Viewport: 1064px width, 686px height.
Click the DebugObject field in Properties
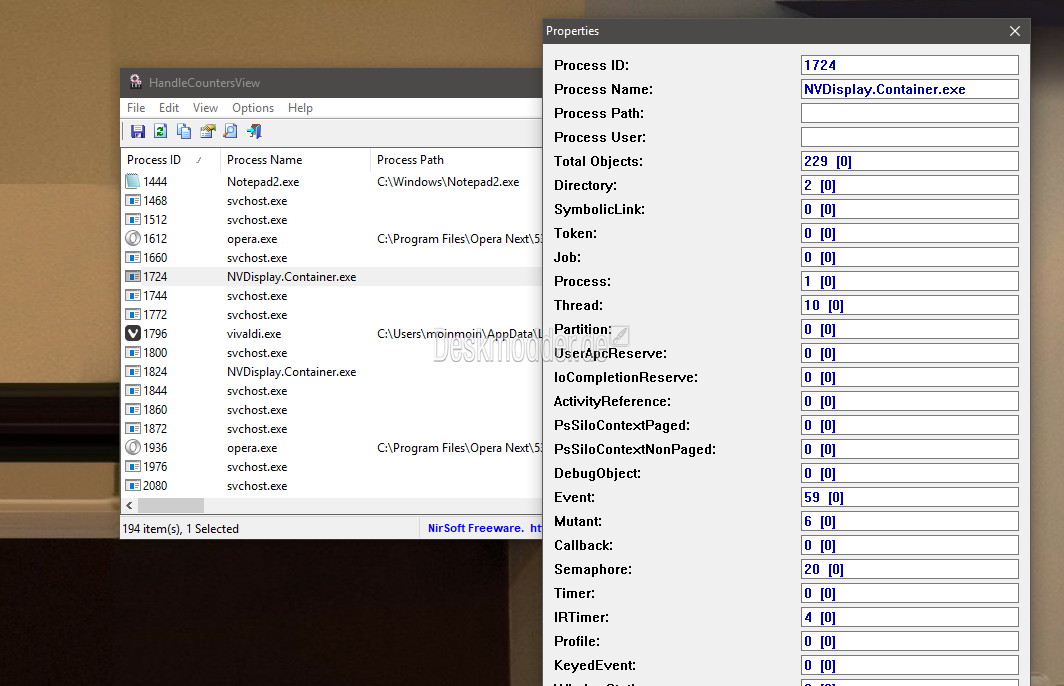pyautogui.click(x=909, y=473)
